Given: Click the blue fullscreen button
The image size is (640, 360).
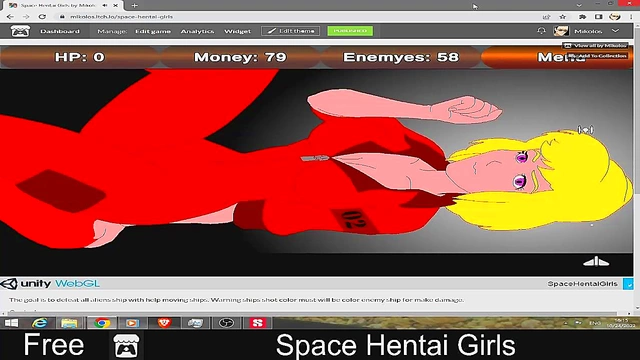Looking at the screenshot, I should (628, 284).
